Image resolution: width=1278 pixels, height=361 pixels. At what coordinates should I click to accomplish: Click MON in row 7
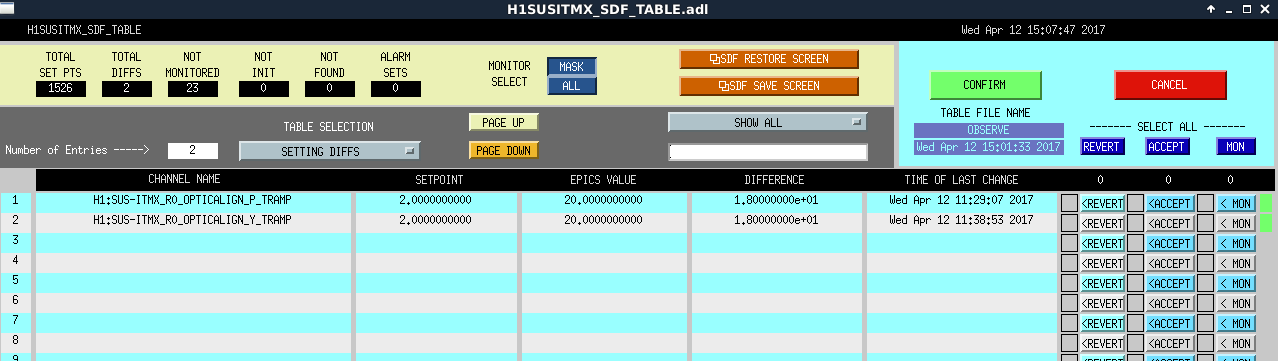point(1236,323)
